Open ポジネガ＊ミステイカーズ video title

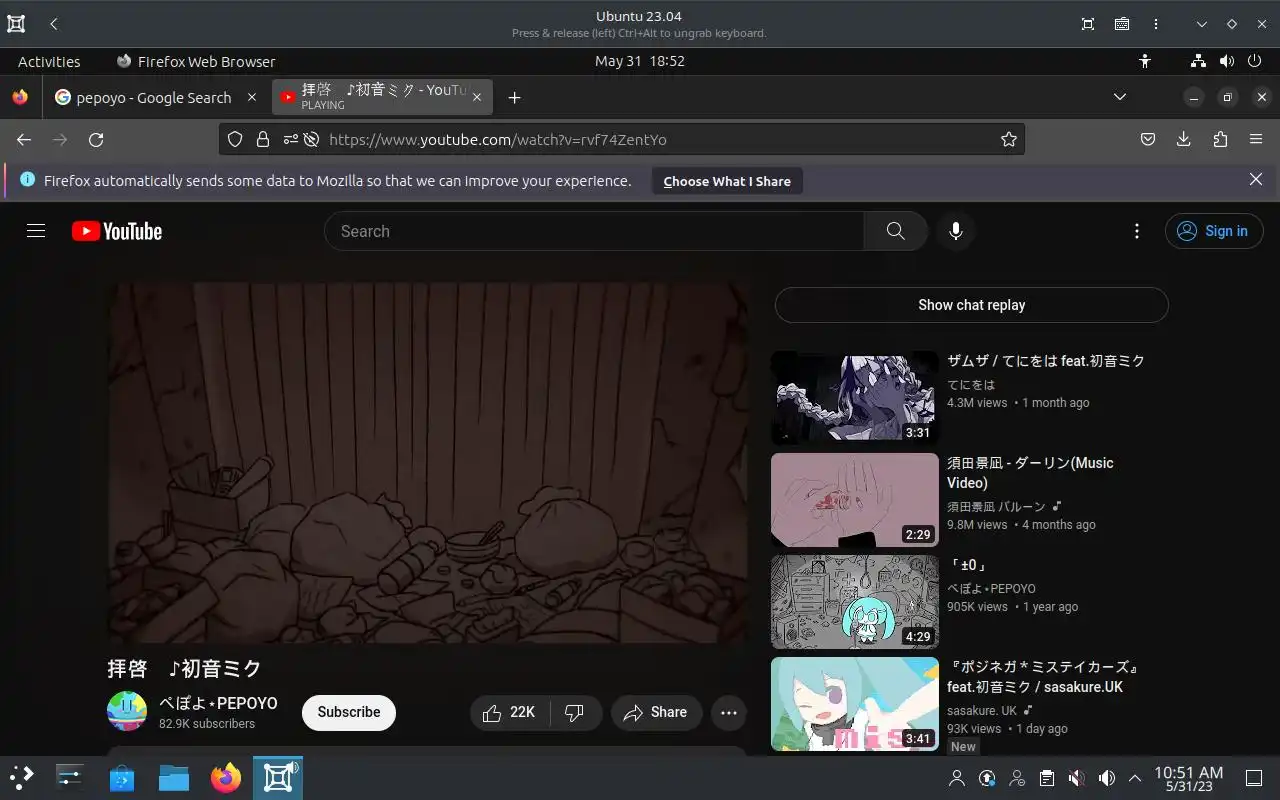pos(1044,677)
